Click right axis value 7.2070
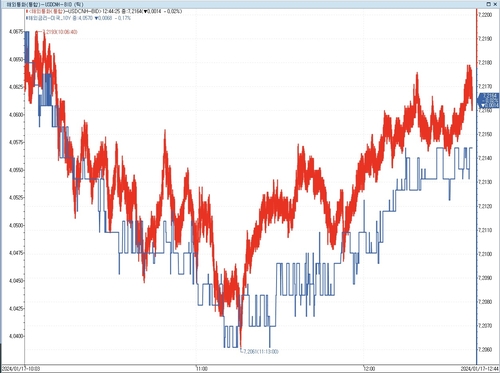Viewport: 500px width, 373px height. coord(485,326)
